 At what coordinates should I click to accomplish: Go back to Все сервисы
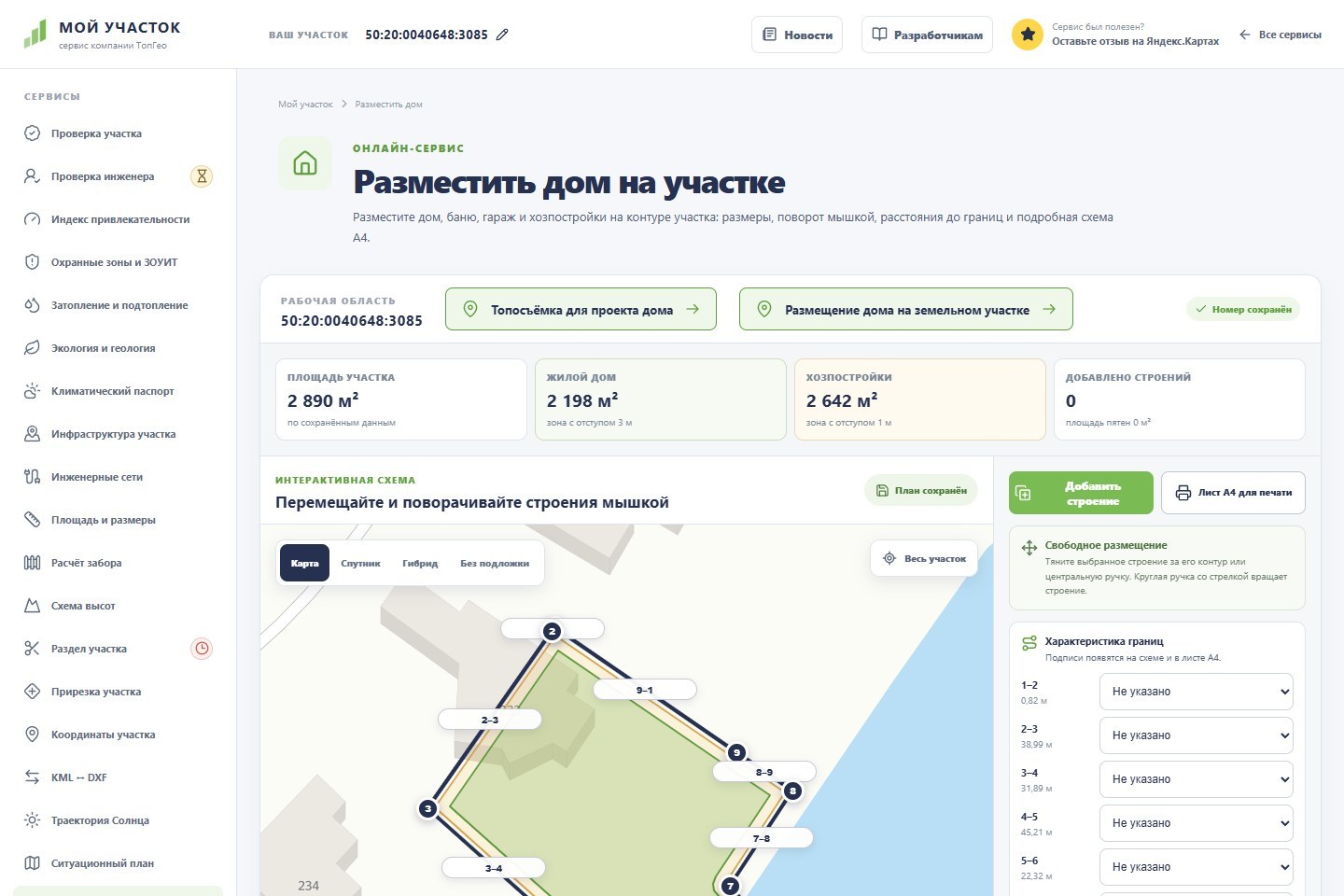click(1281, 35)
